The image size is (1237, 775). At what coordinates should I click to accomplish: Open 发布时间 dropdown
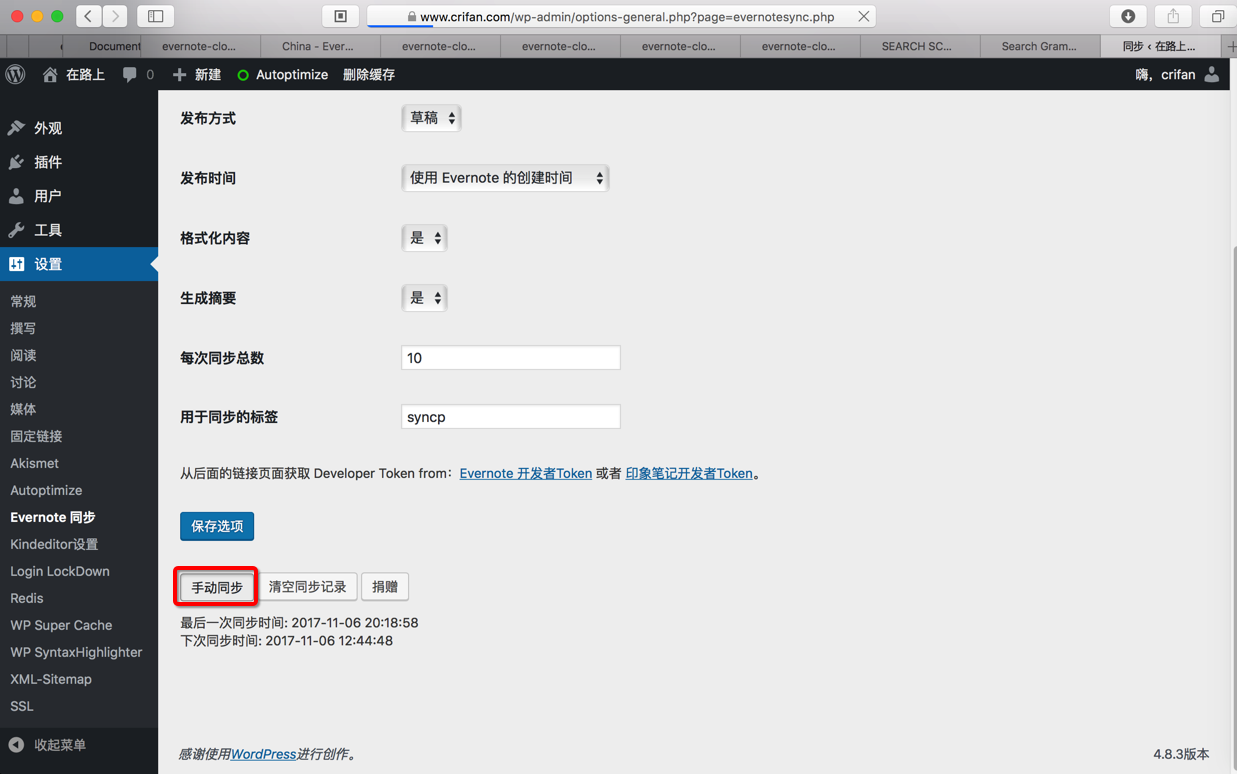pyautogui.click(x=505, y=178)
